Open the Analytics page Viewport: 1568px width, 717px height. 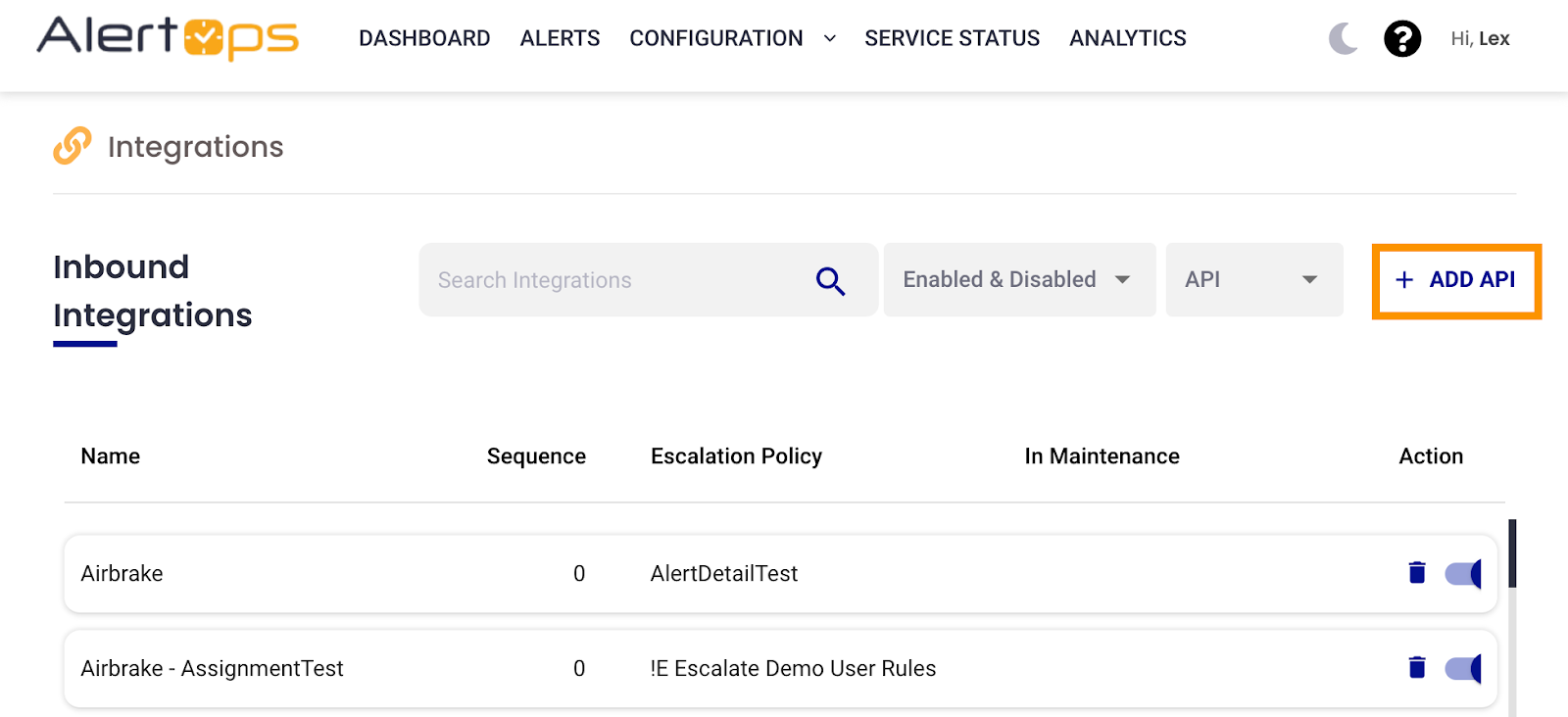coord(1127,39)
